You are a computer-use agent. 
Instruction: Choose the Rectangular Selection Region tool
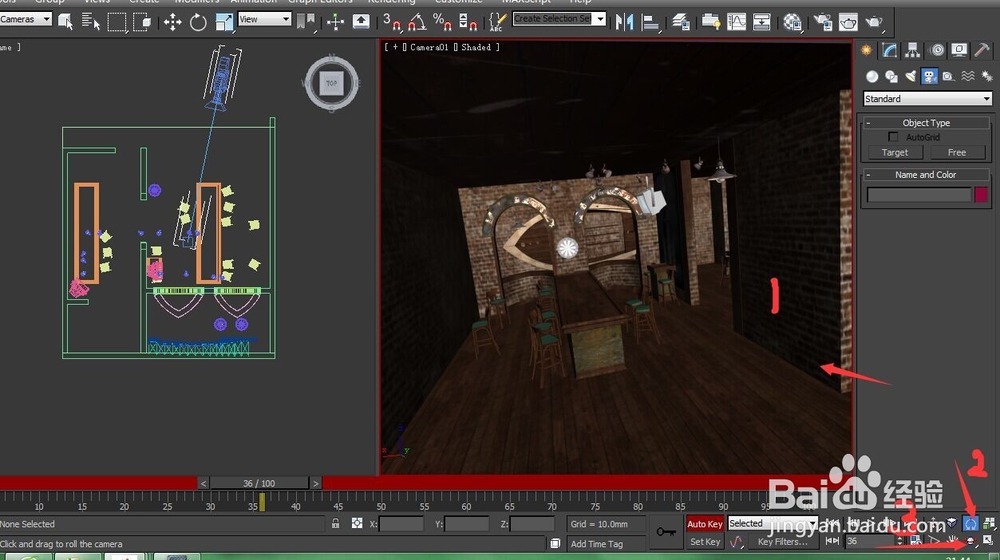pyautogui.click(x=117, y=22)
